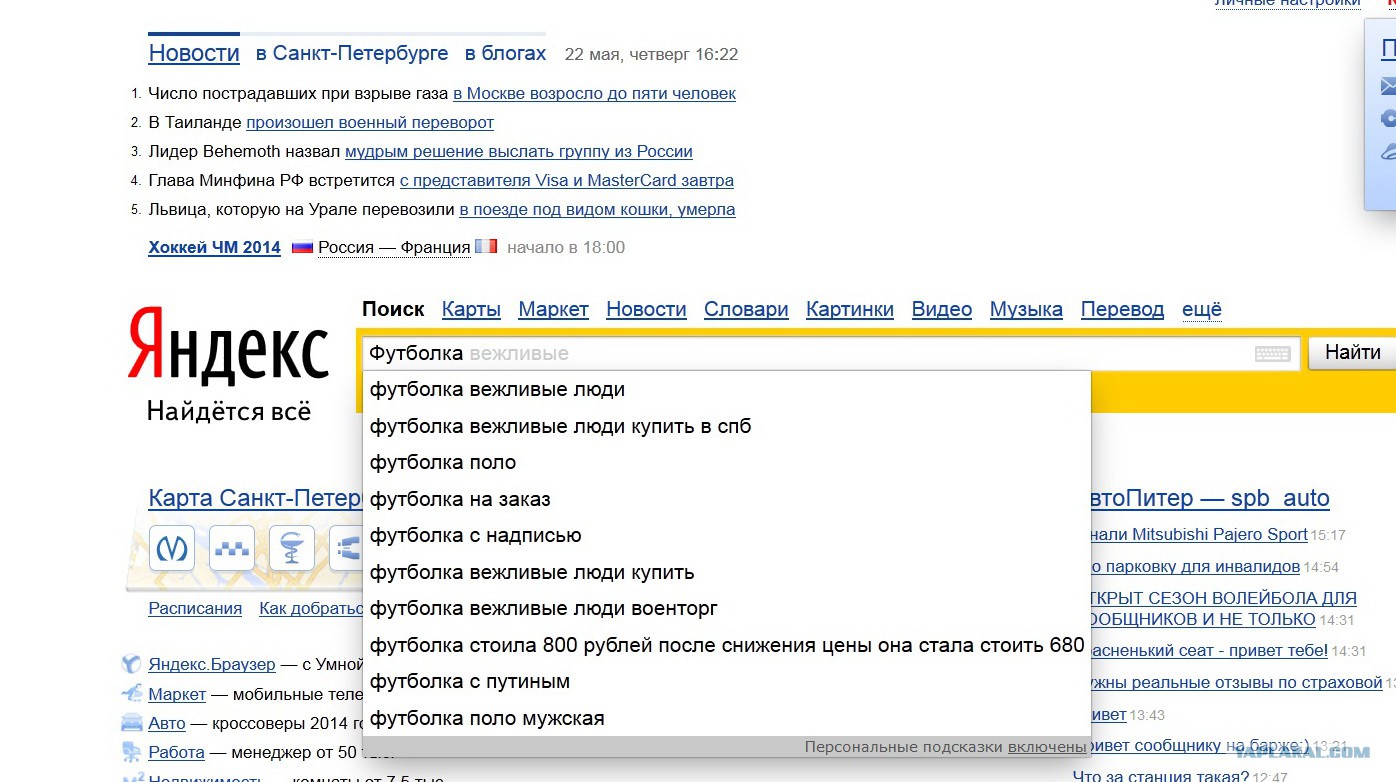Click the Авто car icon
The width and height of the screenshot is (1396, 782).
(x=131, y=722)
